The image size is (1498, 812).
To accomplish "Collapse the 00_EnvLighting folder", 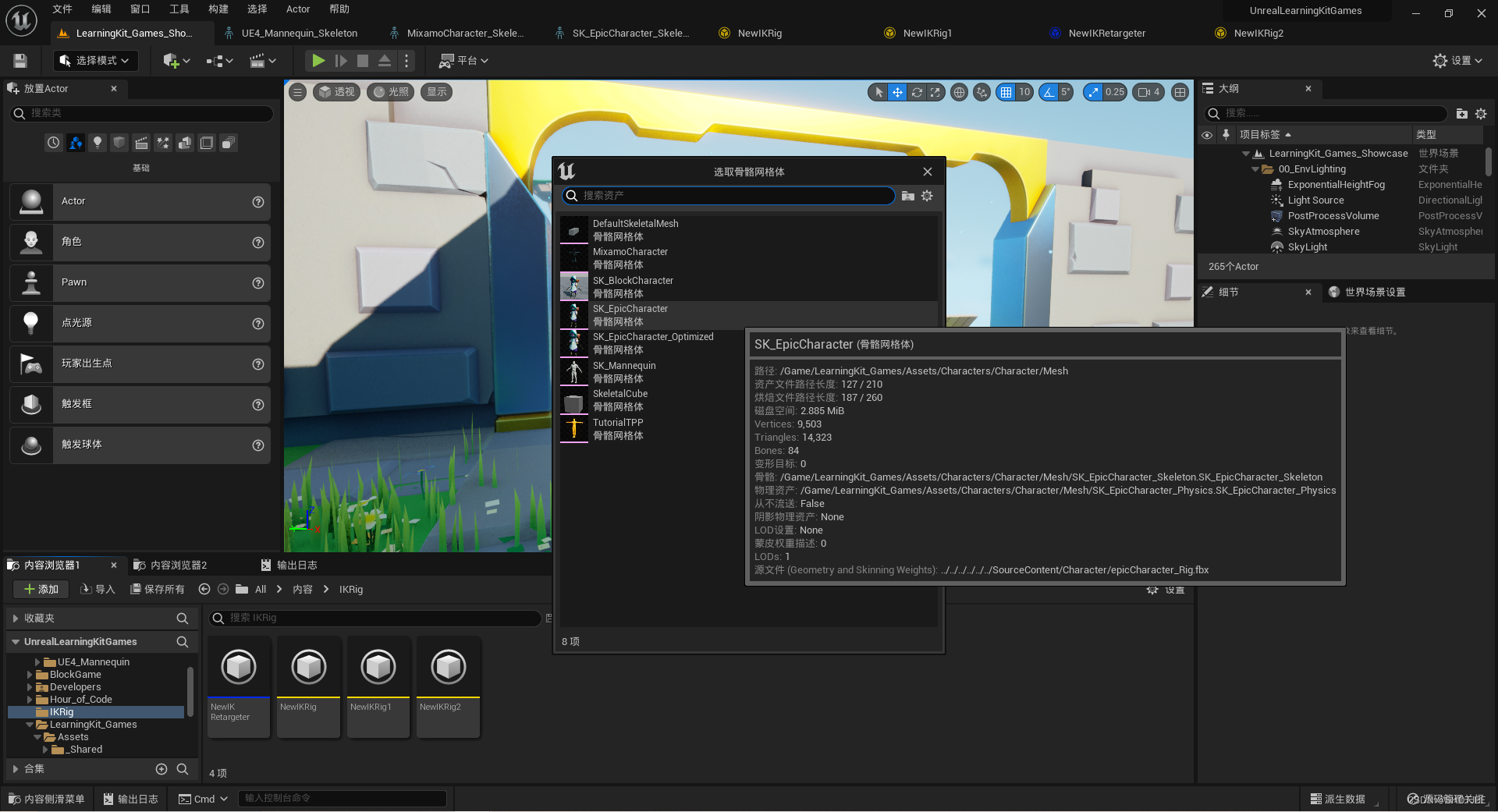I will point(1255,169).
